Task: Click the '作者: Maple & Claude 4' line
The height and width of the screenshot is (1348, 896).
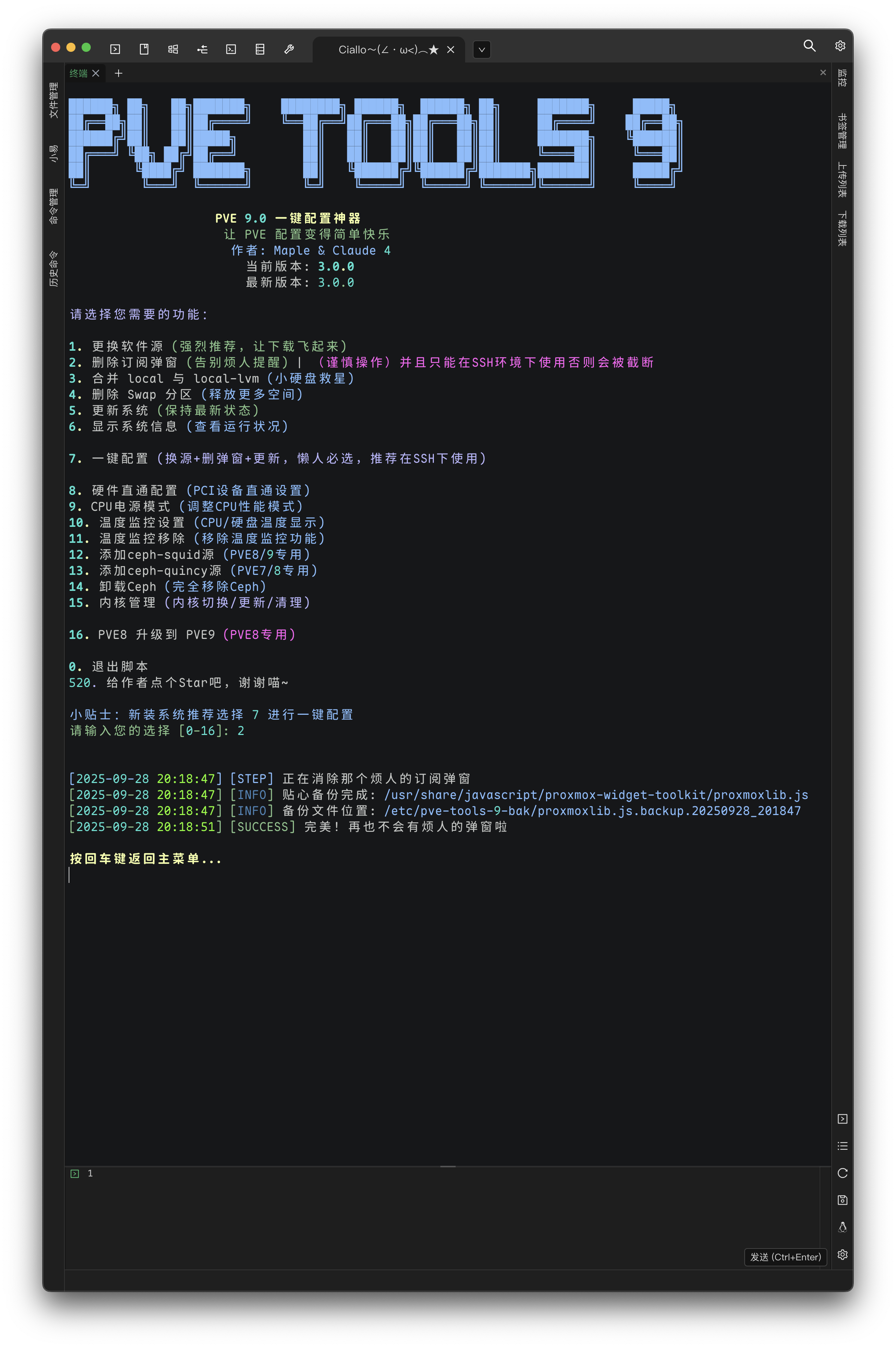Action: click(311, 251)
